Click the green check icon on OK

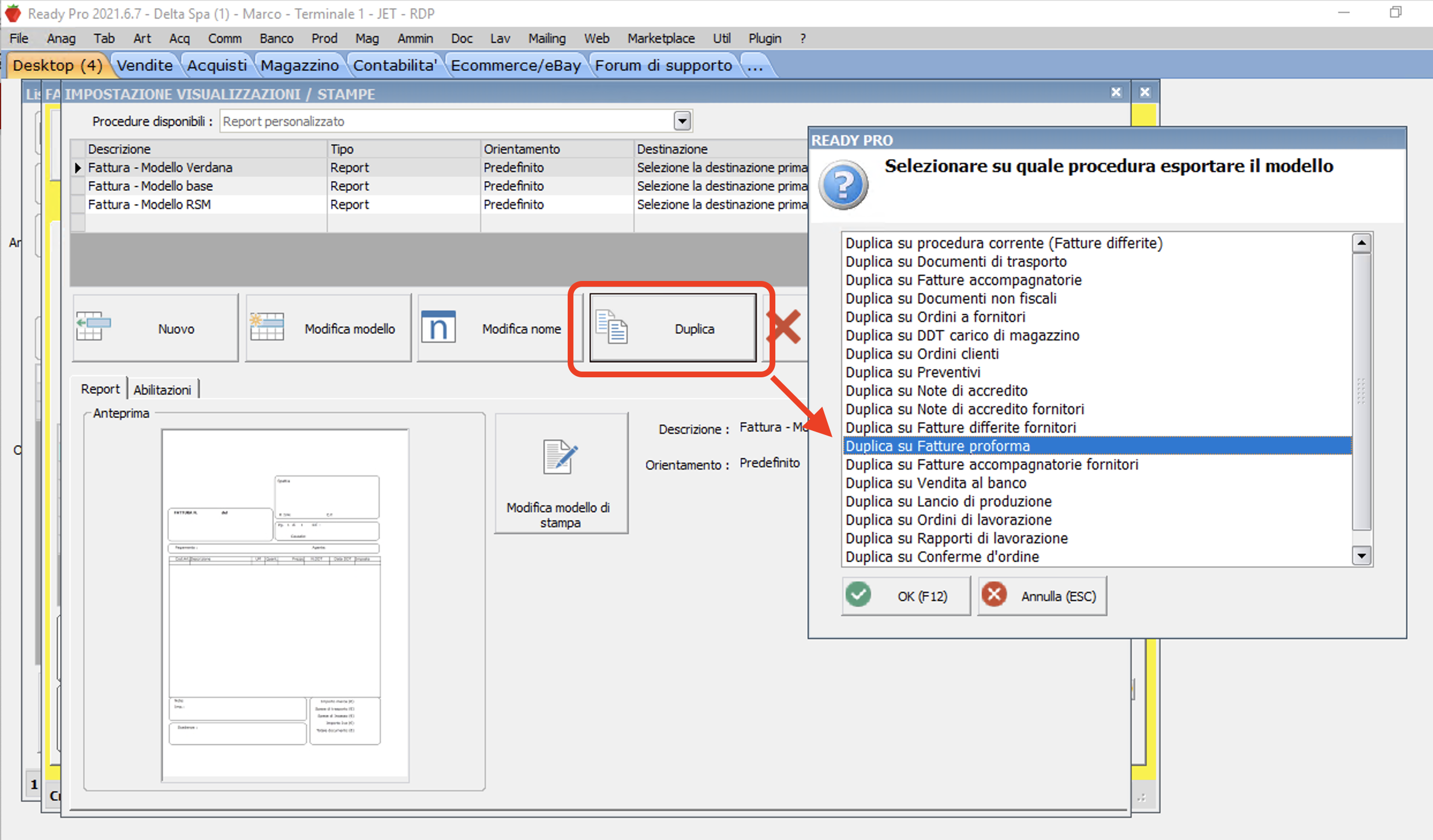858,595
